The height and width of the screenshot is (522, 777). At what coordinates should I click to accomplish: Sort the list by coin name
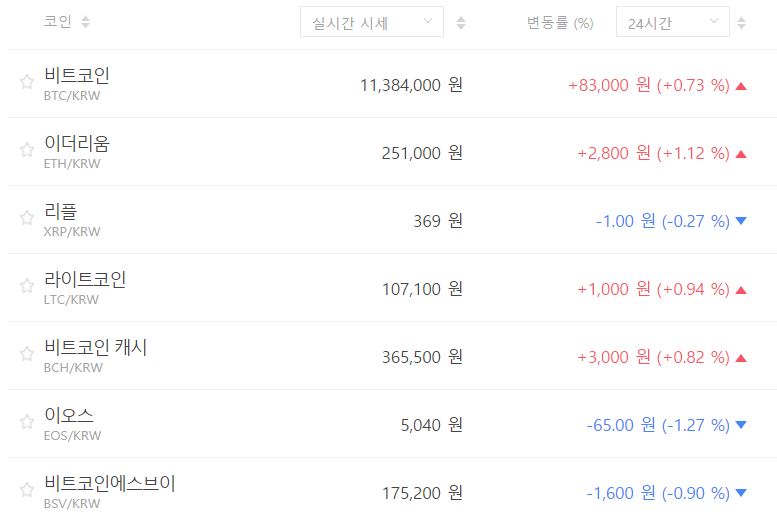(x=85, y=22)
